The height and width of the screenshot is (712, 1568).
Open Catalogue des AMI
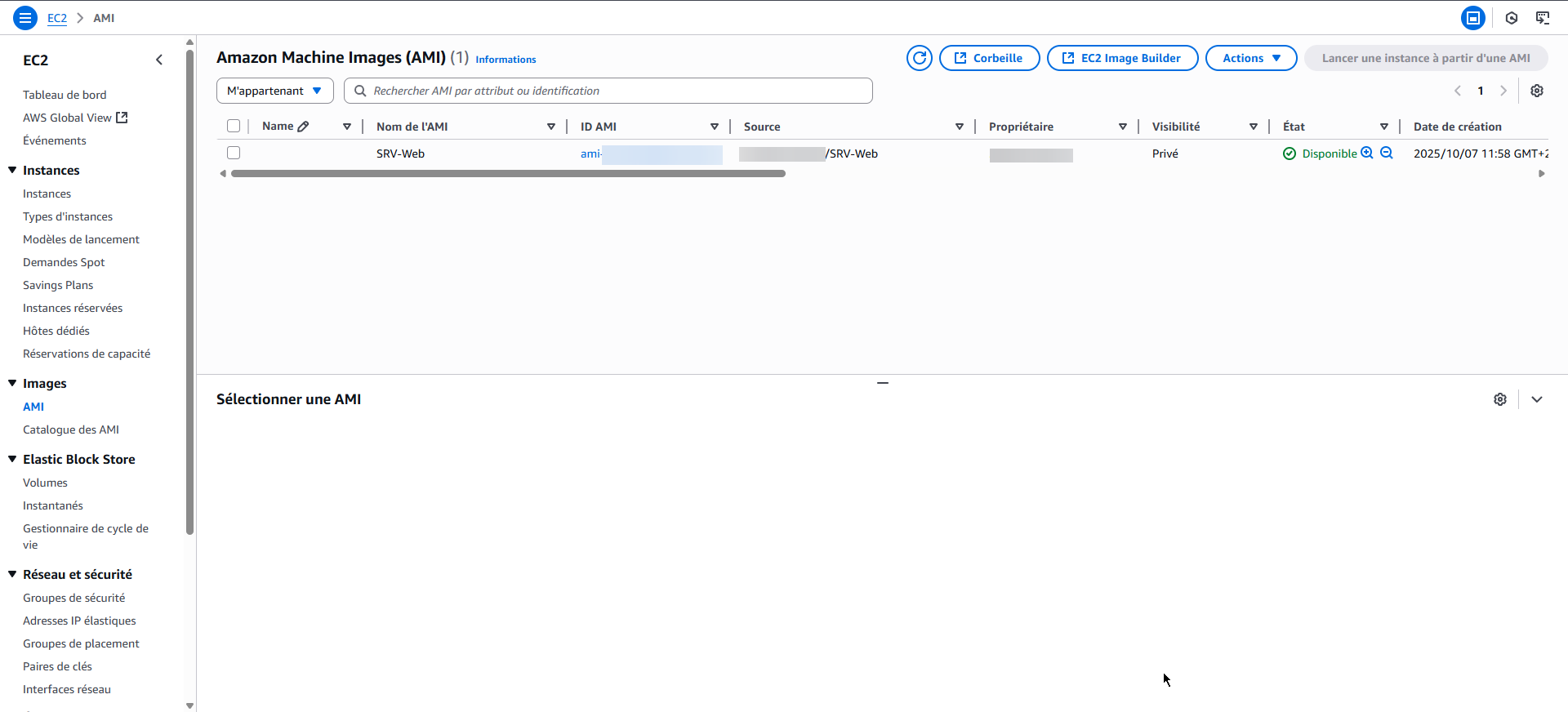[x=71, y=429]
